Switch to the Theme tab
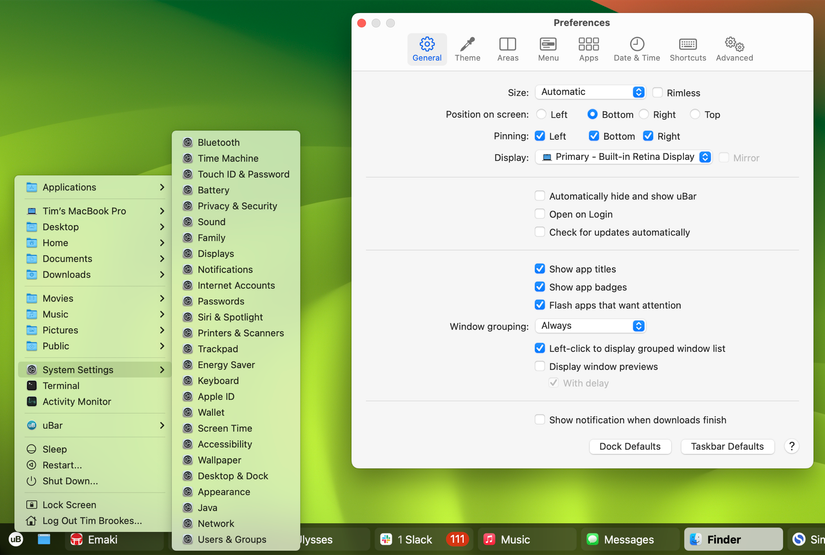The image size is (825, 555). [467, 49]
